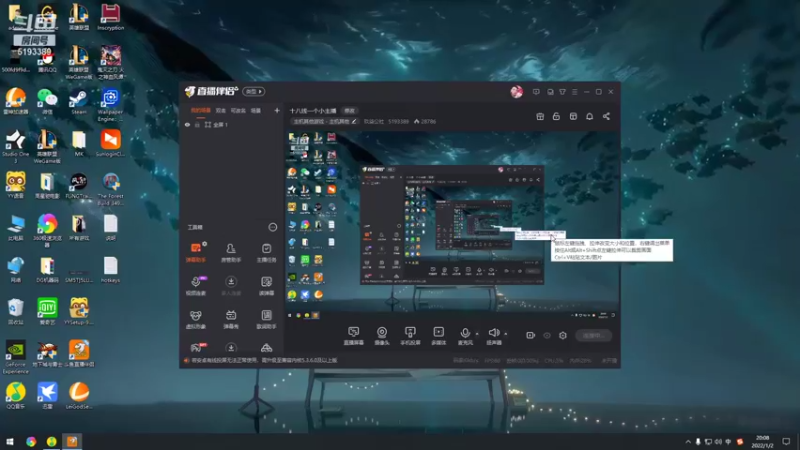The image size is (800, 450).
Task: Open the streamer avatar in the title bar
Action: point(516,92)
